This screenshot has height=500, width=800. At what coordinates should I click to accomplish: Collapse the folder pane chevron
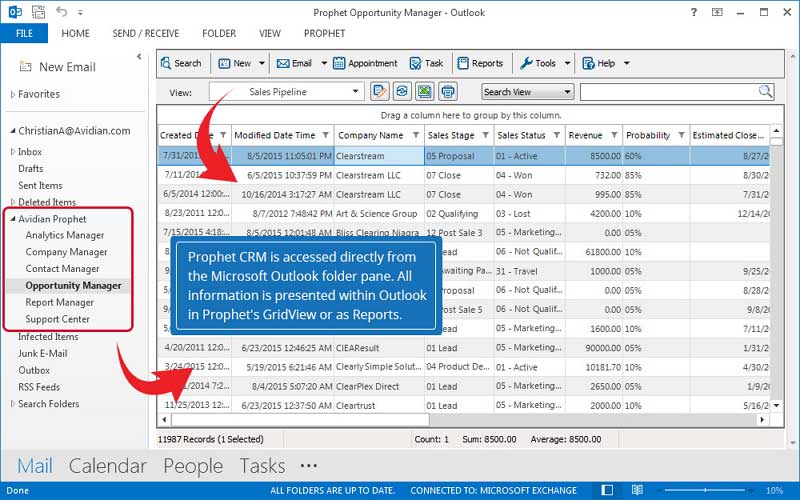coord(139,56)
